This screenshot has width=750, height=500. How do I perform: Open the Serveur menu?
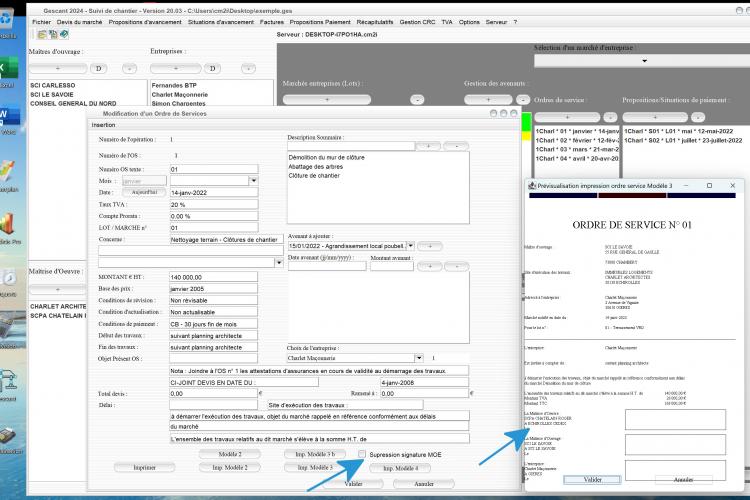pos(496,22)
